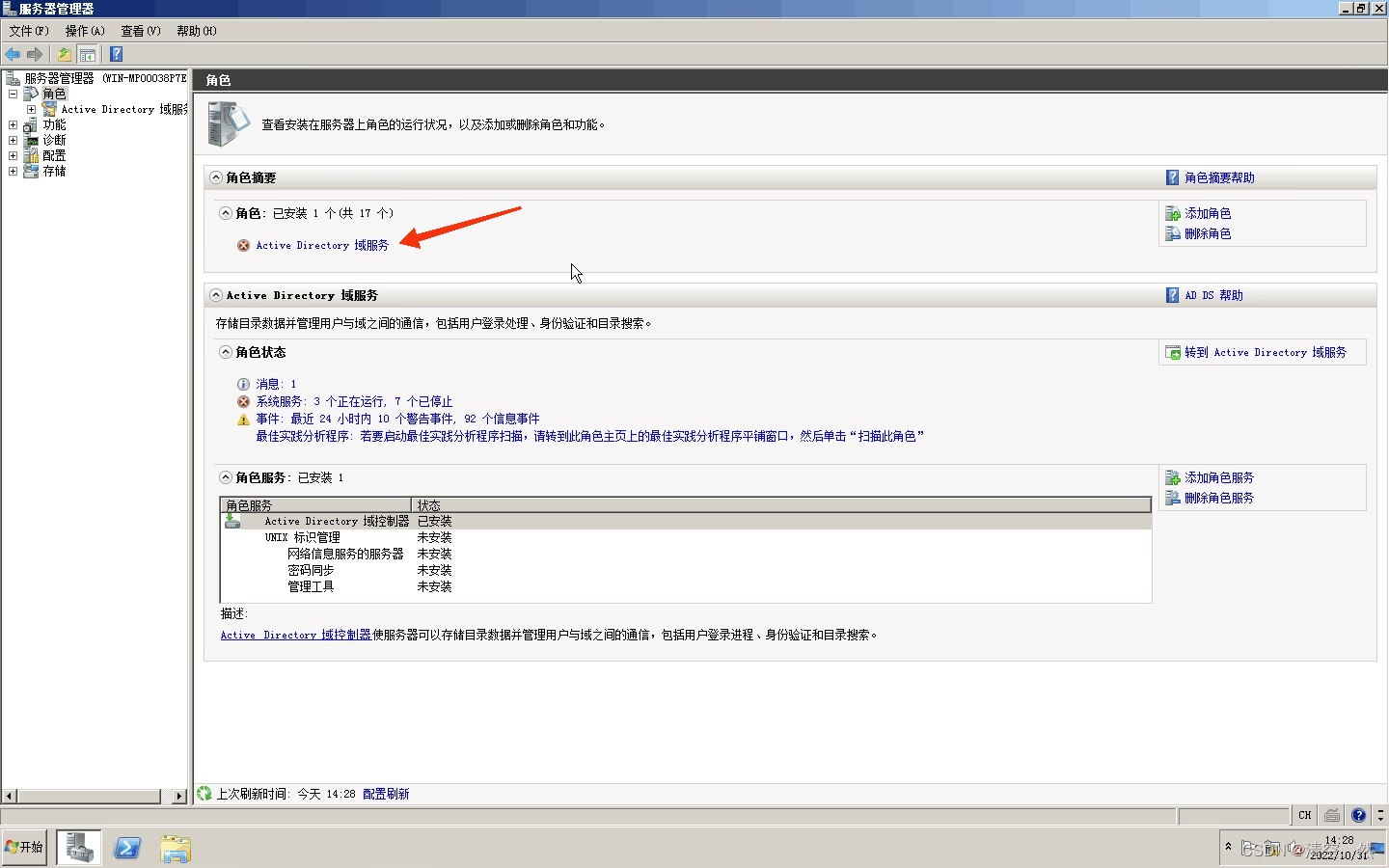Click the 添加角色服务 link

click(1219, 477)
